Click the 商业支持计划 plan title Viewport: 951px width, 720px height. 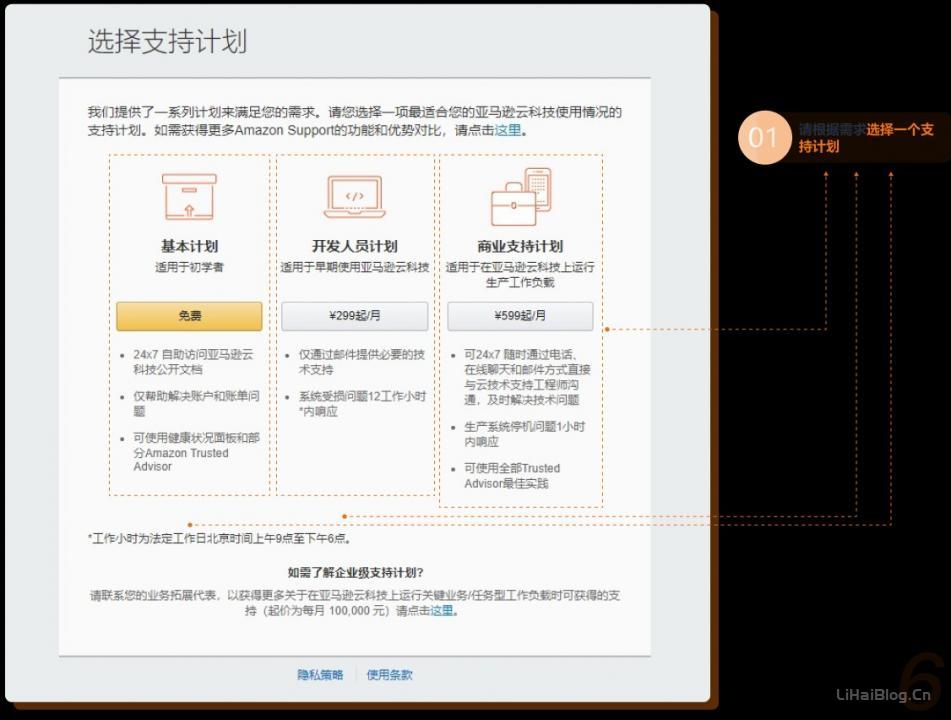pyautogui.click(x=520, y=246)
